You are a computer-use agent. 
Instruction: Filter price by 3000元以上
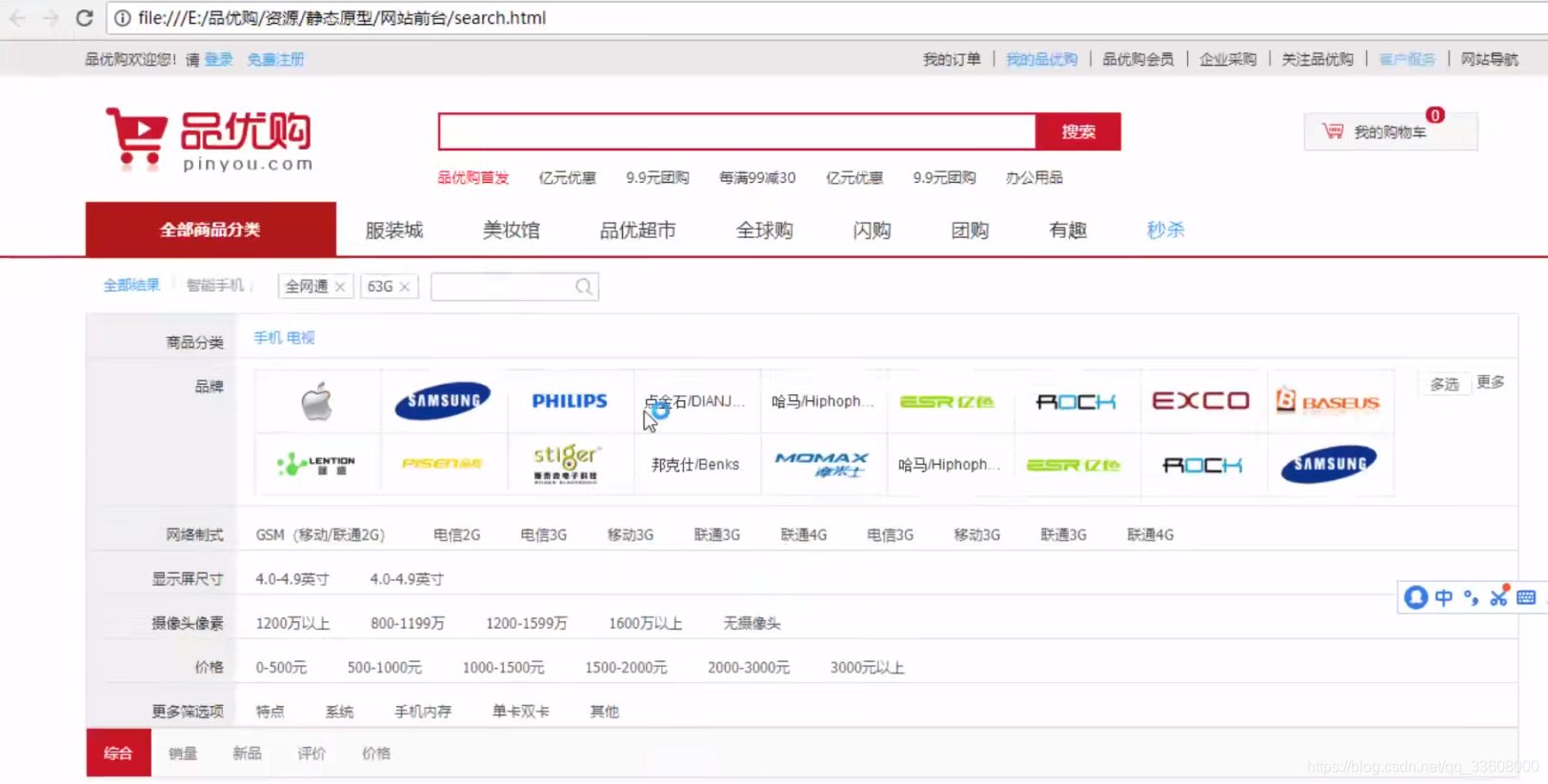[867, 667]
